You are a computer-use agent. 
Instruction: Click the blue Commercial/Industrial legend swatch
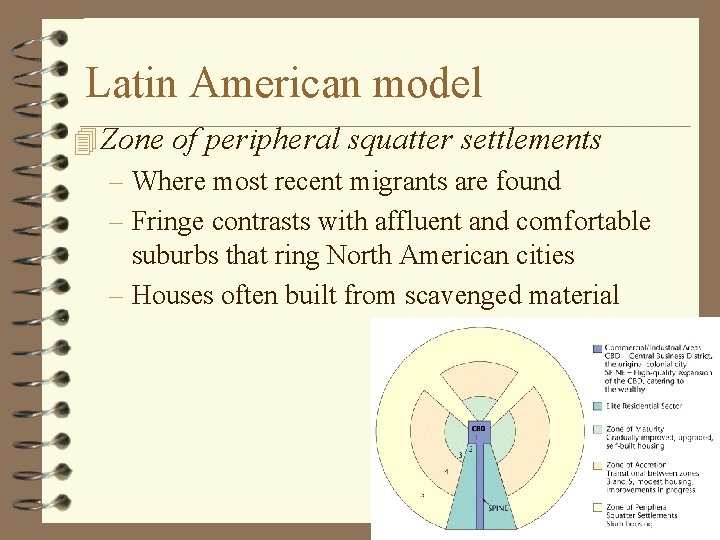click(597, 349)
